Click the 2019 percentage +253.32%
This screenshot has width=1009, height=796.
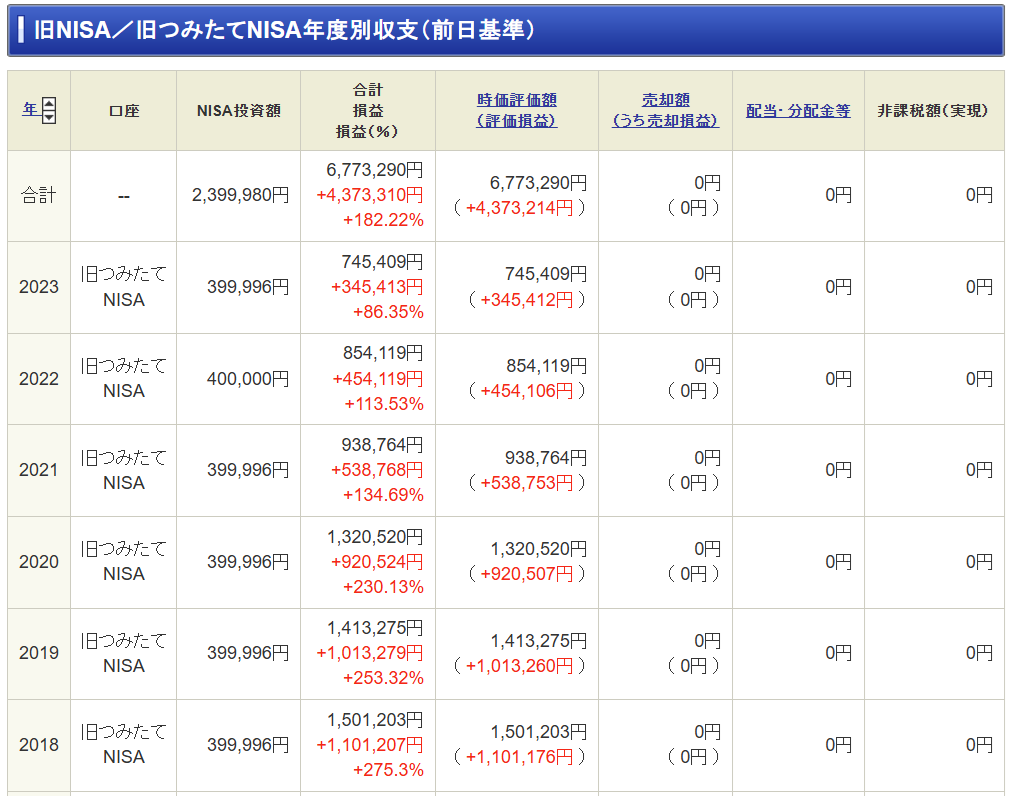pyautogui.click(x=383, y=678)
